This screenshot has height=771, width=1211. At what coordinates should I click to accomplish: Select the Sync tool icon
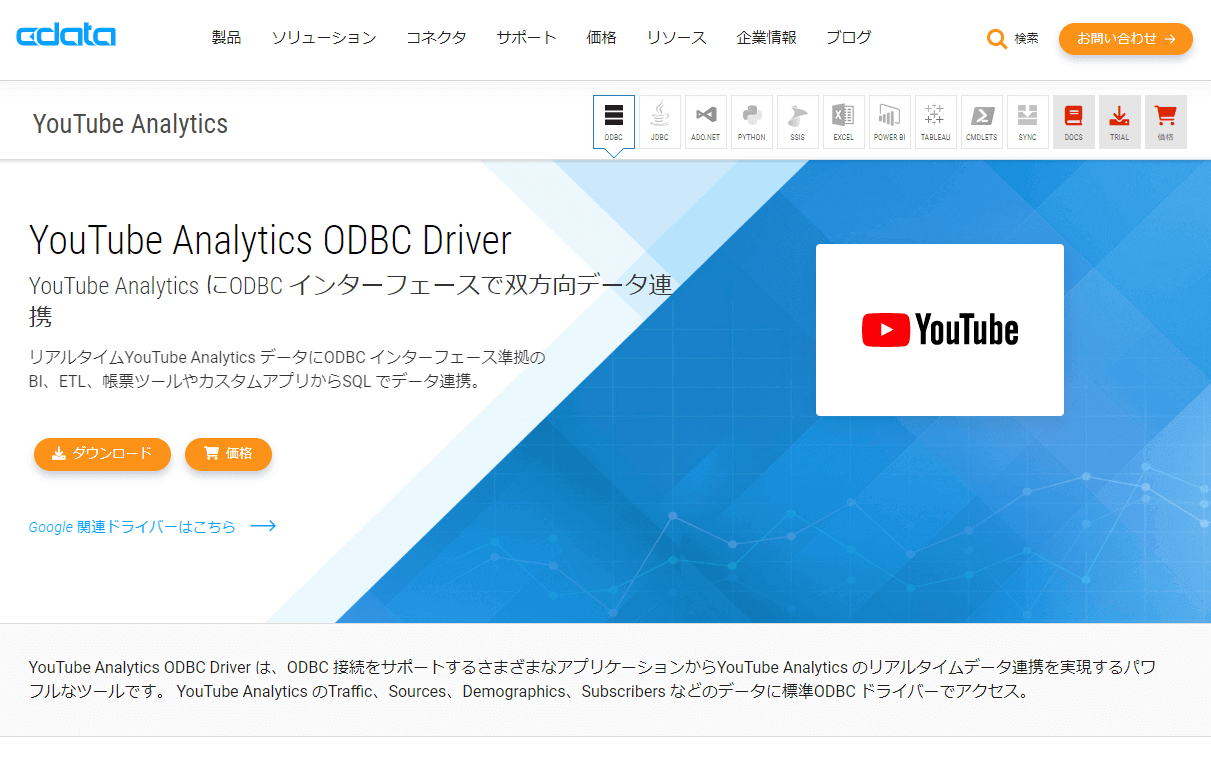point(1027,120)
